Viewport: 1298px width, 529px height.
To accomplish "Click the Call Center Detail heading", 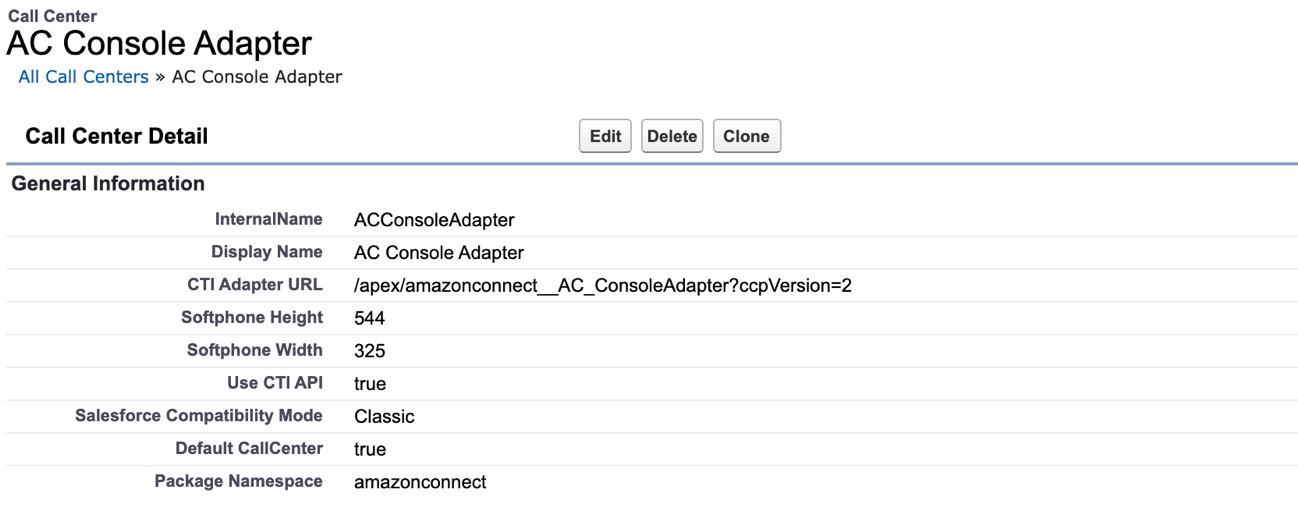I will tap(117, 136).
